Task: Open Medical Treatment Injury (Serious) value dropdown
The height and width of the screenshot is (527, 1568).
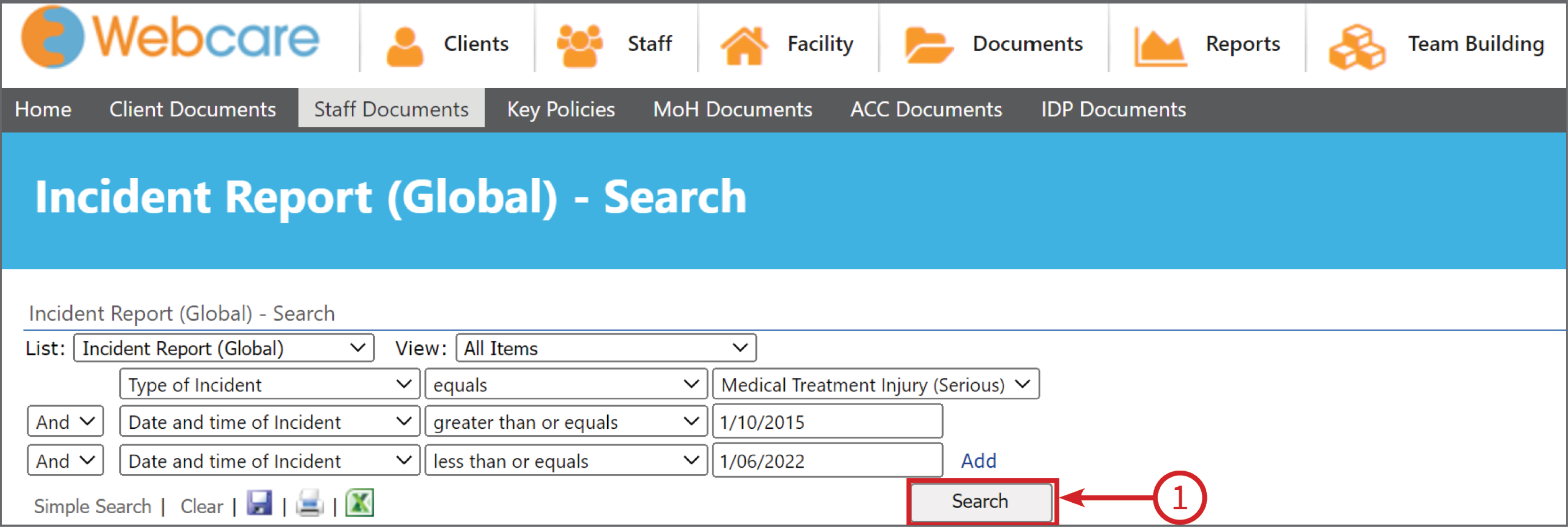Action: (x=876, y=385)
